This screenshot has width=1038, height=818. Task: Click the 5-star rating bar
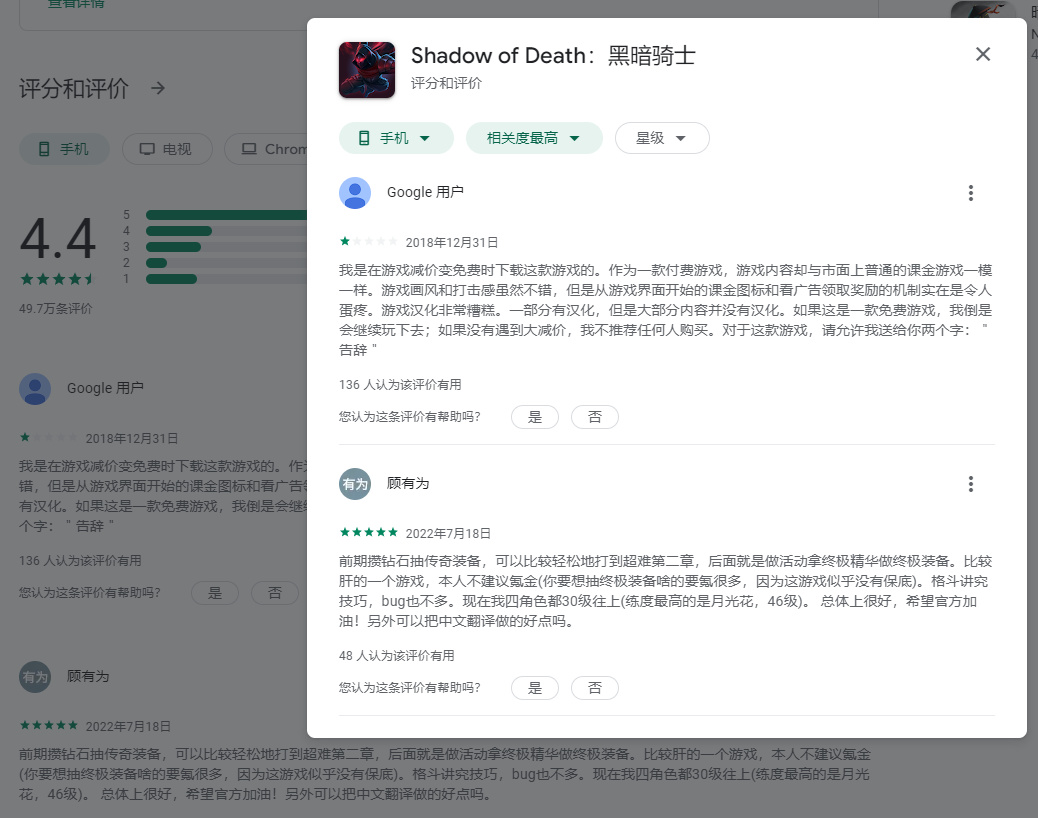[x=226, y=214]
